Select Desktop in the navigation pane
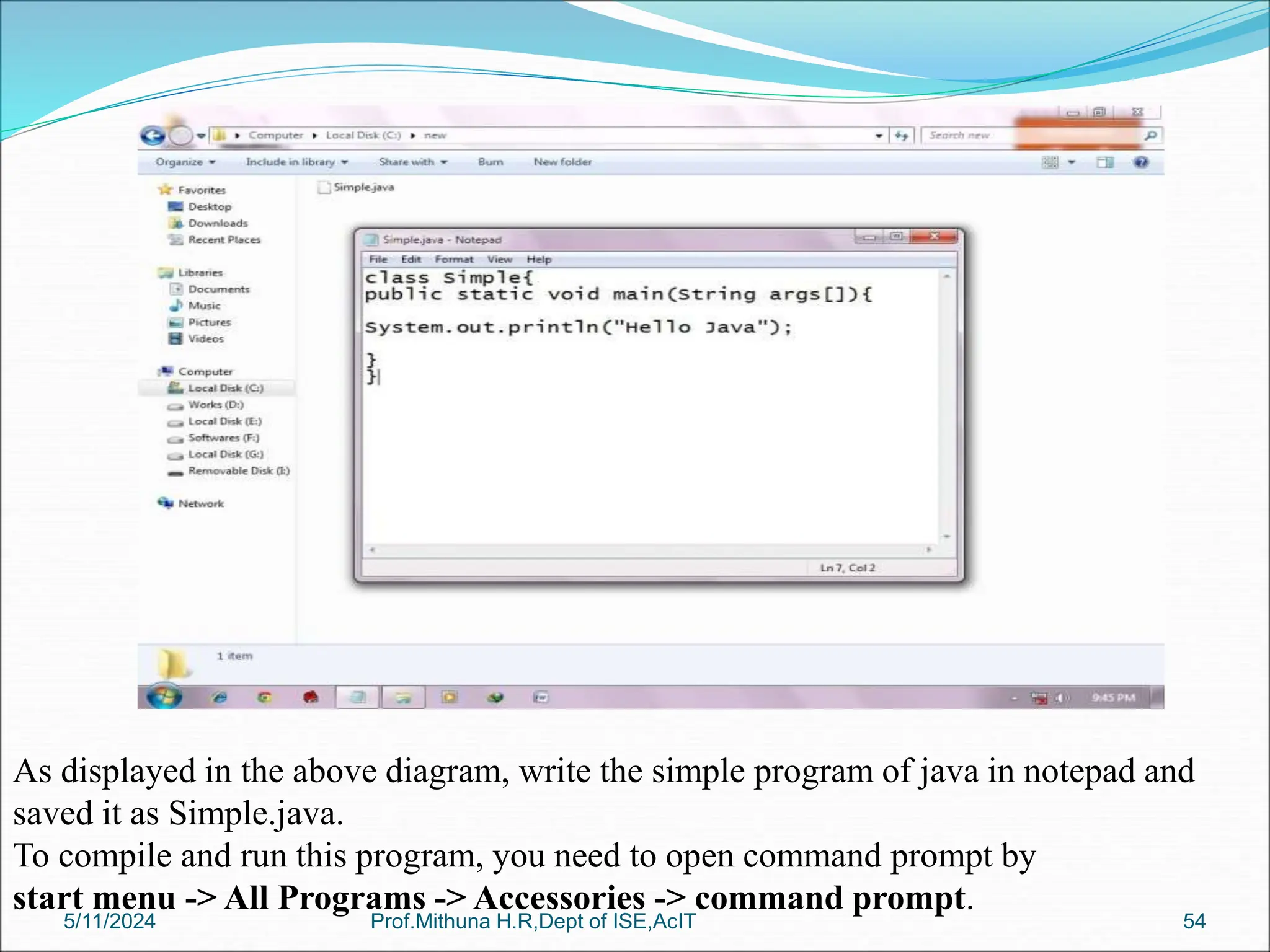 pyautogui.click(x=200, y=206)
